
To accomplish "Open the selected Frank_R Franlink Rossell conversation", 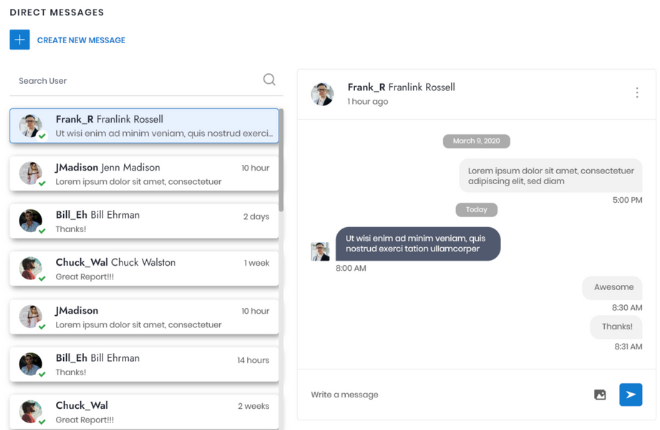I will pyautogui.click(x=160, y=126).
